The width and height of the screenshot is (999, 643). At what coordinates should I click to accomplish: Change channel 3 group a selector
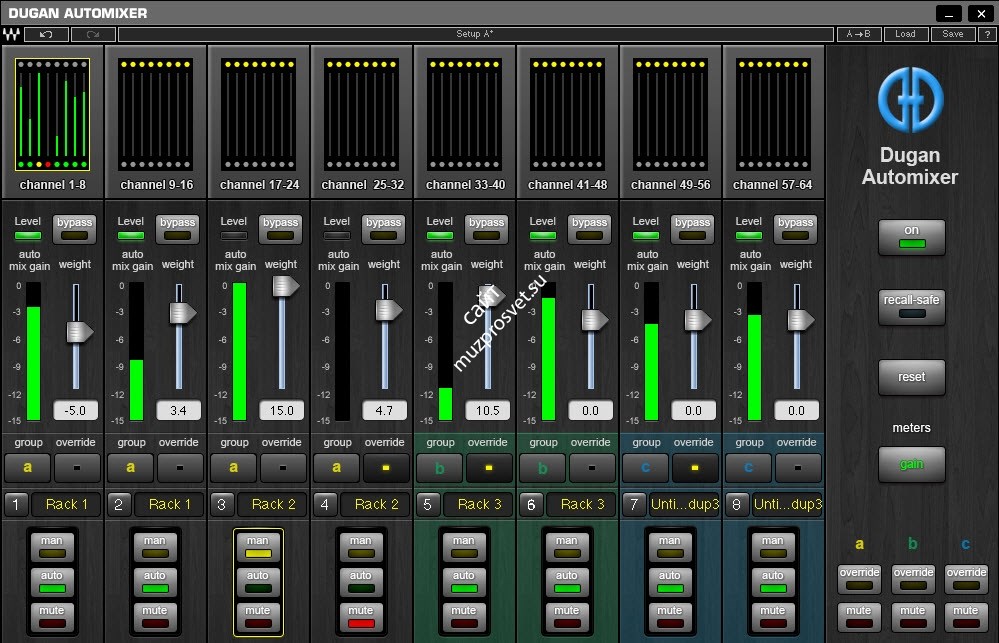[234, 468]
